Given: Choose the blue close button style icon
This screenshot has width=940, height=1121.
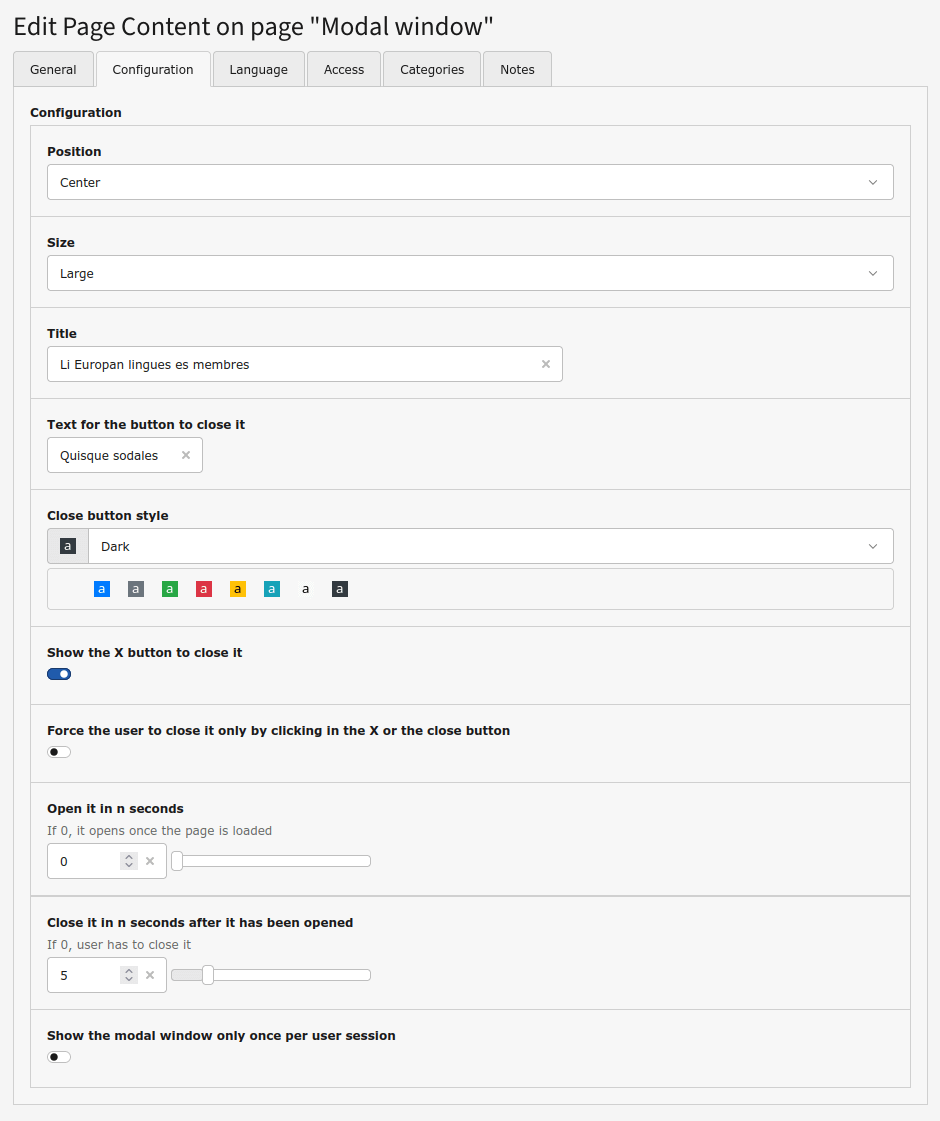Looking at the screenshot, I should coord(102,590).
